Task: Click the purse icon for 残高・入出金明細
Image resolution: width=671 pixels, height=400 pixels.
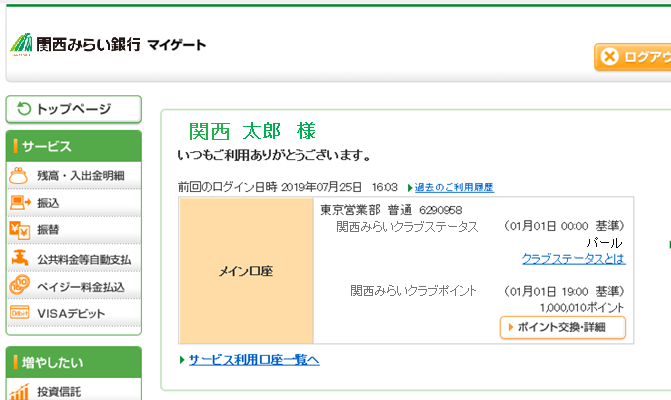Action: pyautogui.click(x=19, y=175)
